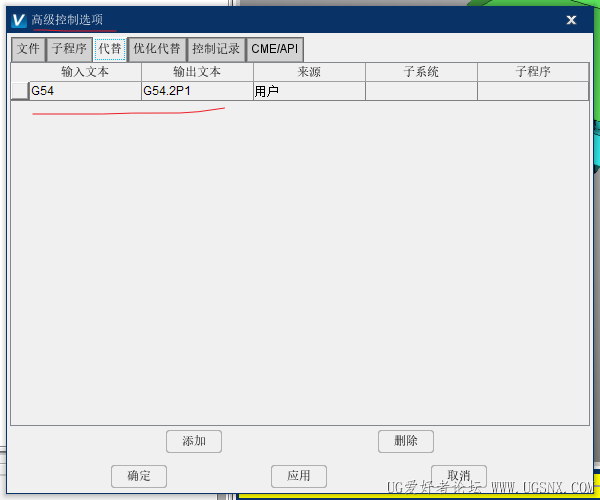Select the 代替 tab

pyautogui.click(x=110, y=49)
